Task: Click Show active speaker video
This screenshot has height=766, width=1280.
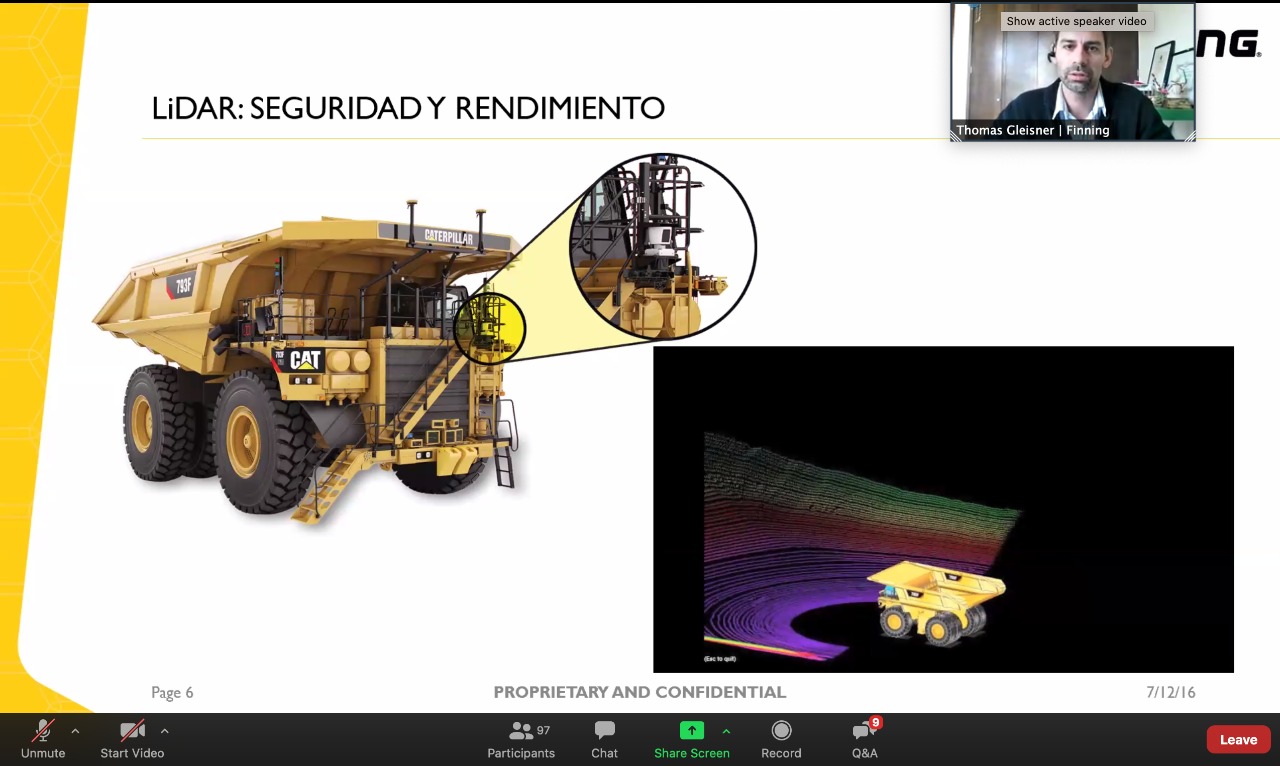Action: point(1076,21)
